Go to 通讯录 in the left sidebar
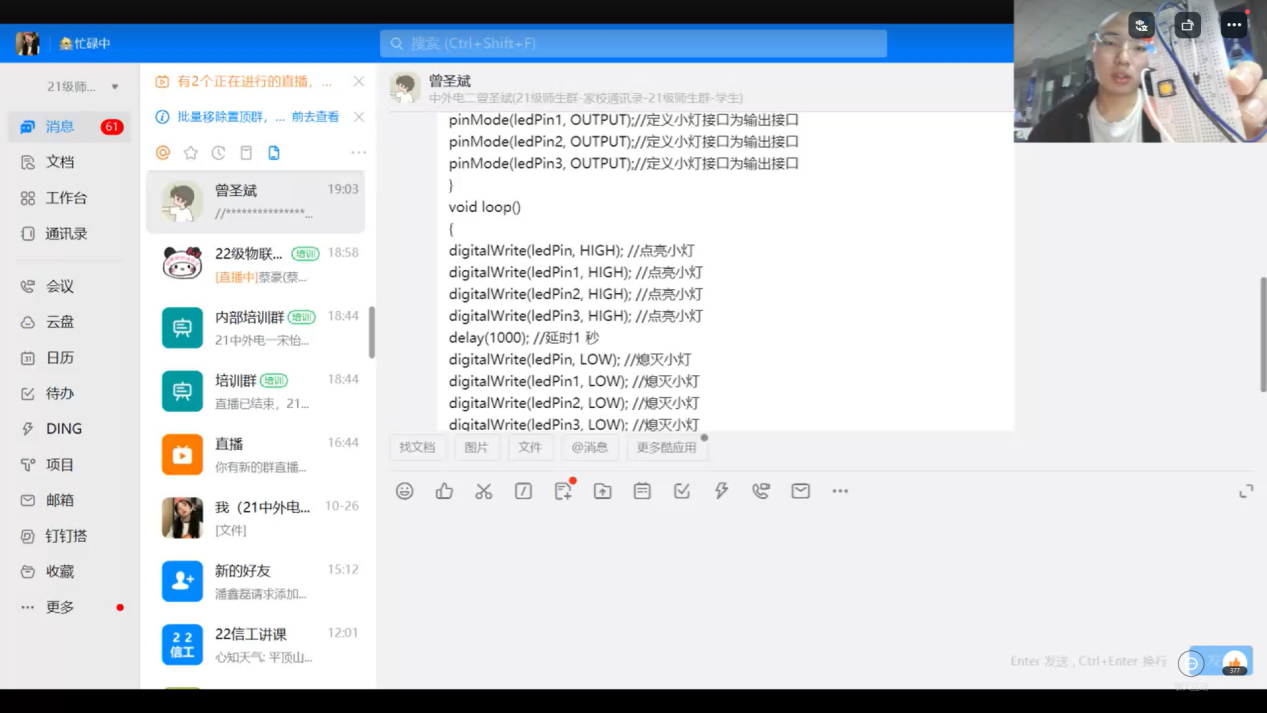Screen dimensions: 1267x713 click(x=66, y=234)
